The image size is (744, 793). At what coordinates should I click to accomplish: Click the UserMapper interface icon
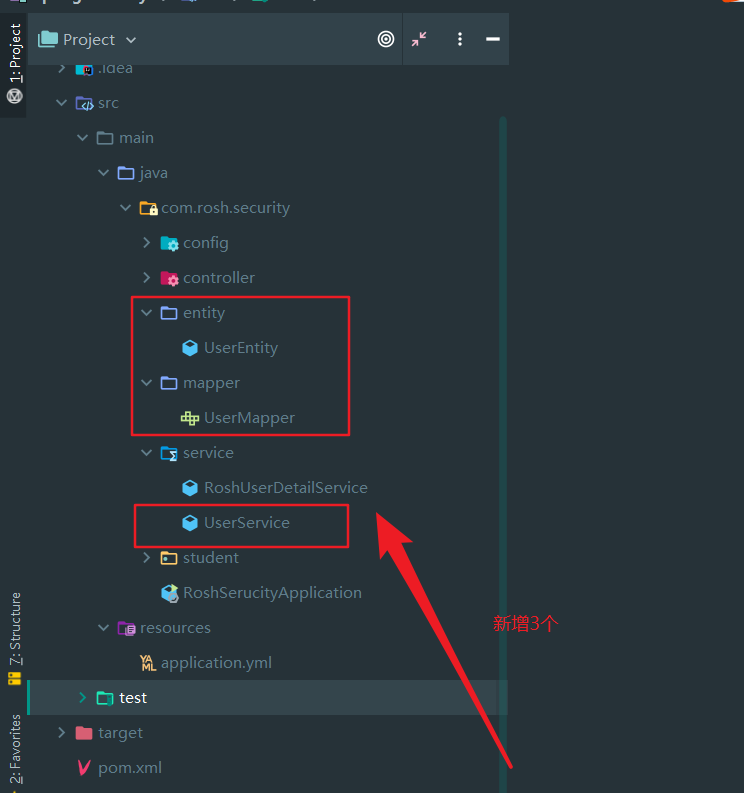[x=190, y=418]
